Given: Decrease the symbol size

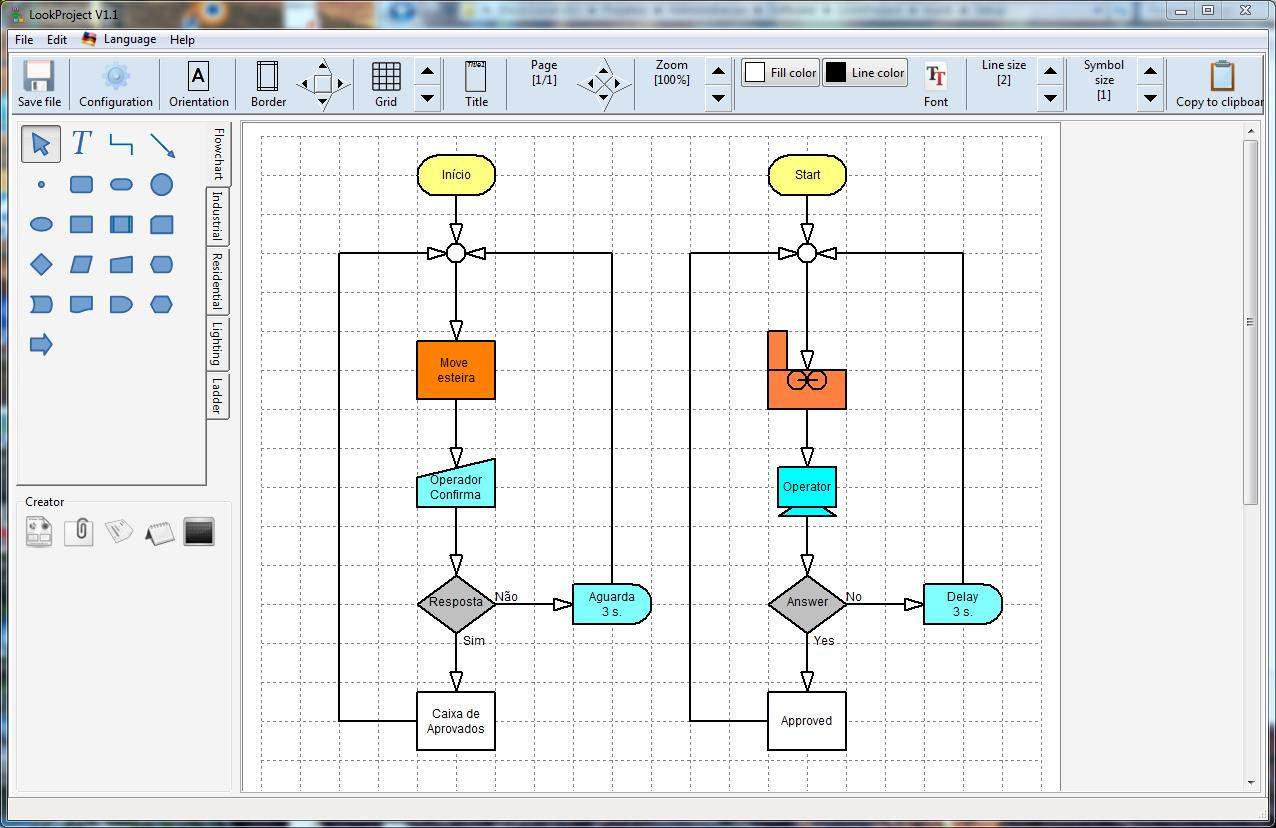Looking at the screenshot, I should 1150,98.
